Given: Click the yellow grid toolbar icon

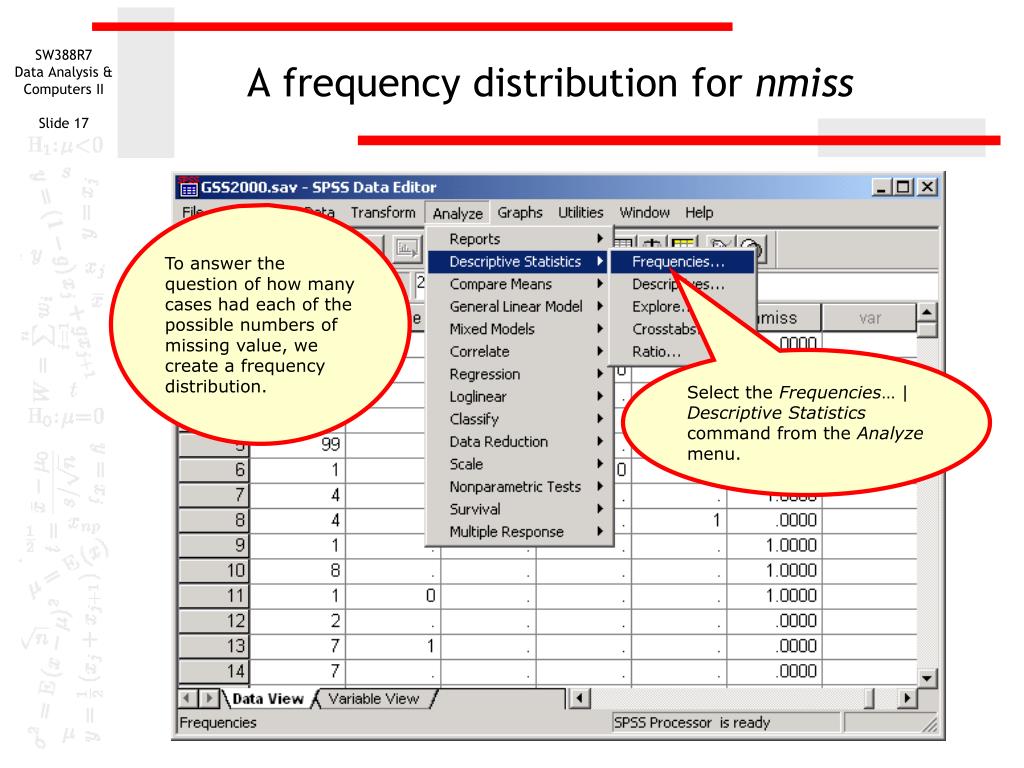Looking at the screenshot, I should pyautogui.click(x=683, y=246).
